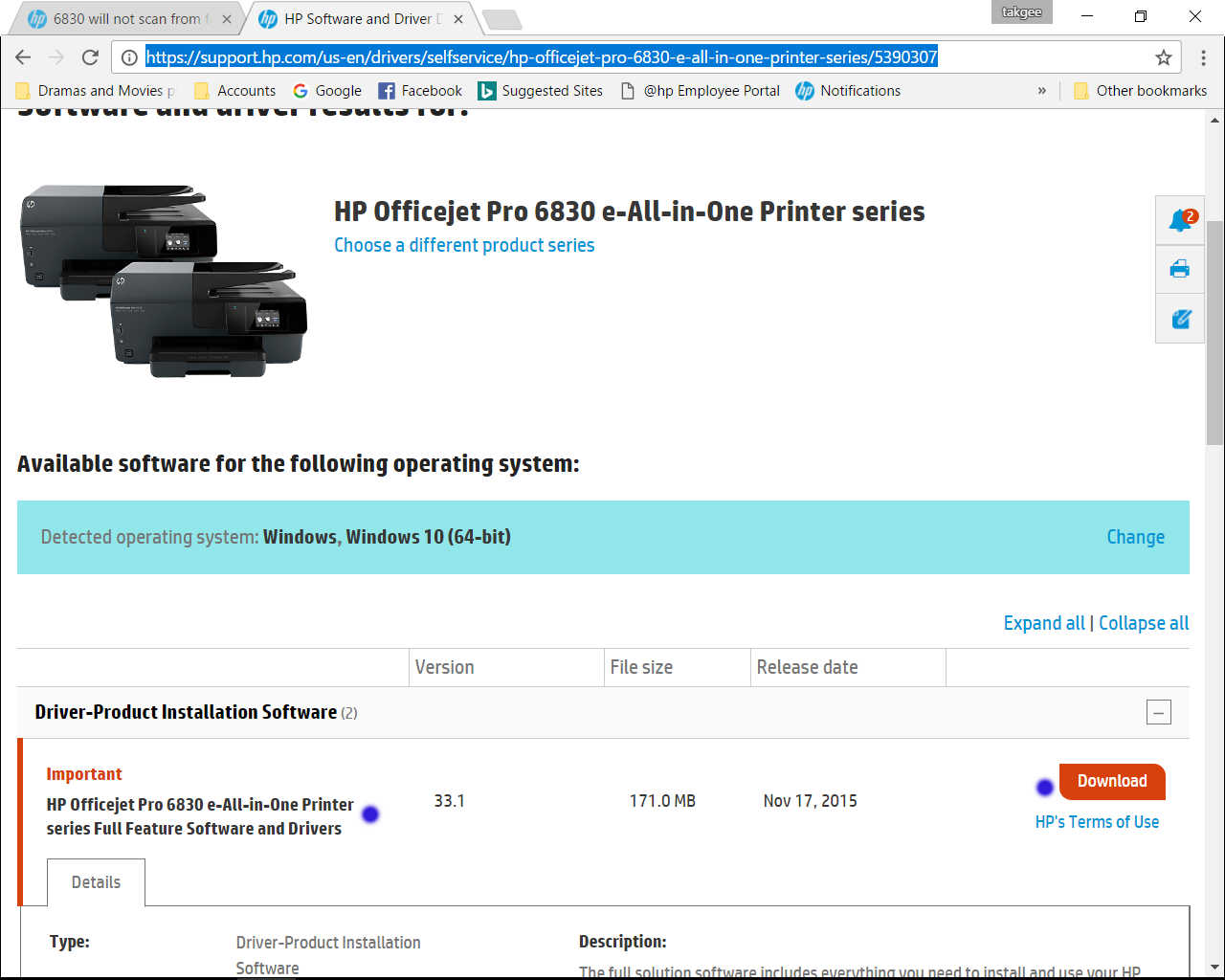Choose a different product series
This screenshot has width=1225, height=980.
[464, 245]
